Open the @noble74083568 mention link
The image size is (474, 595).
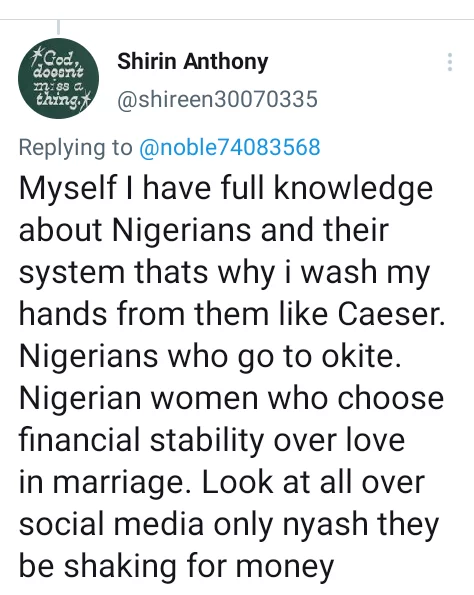230,147
